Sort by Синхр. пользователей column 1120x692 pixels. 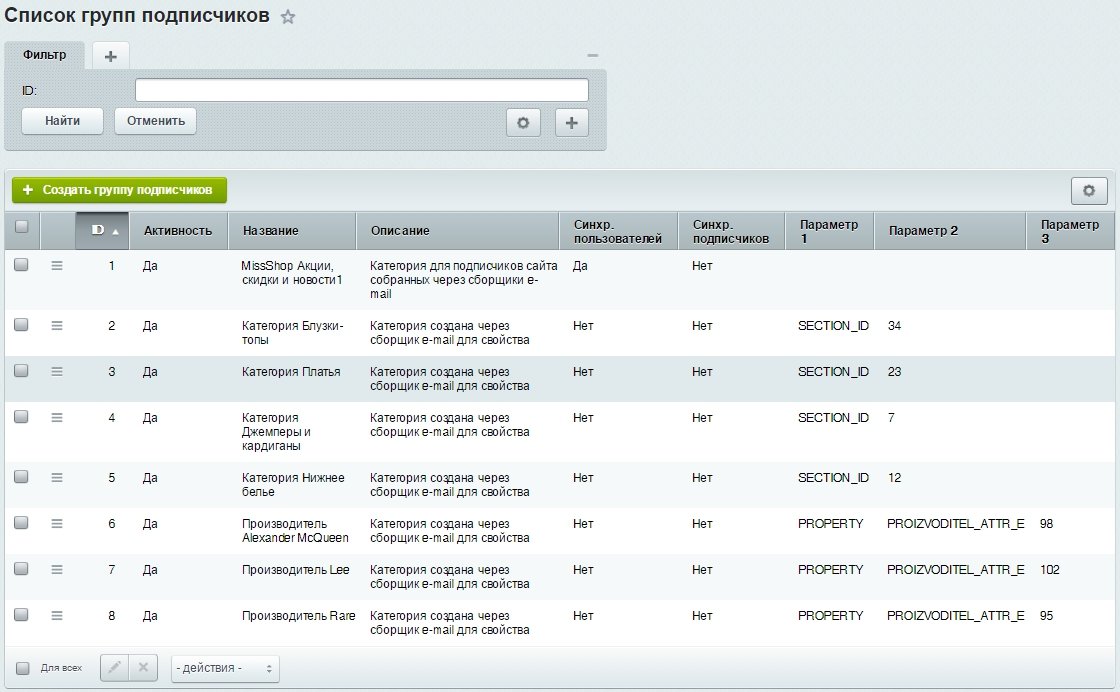click(618, 231)
